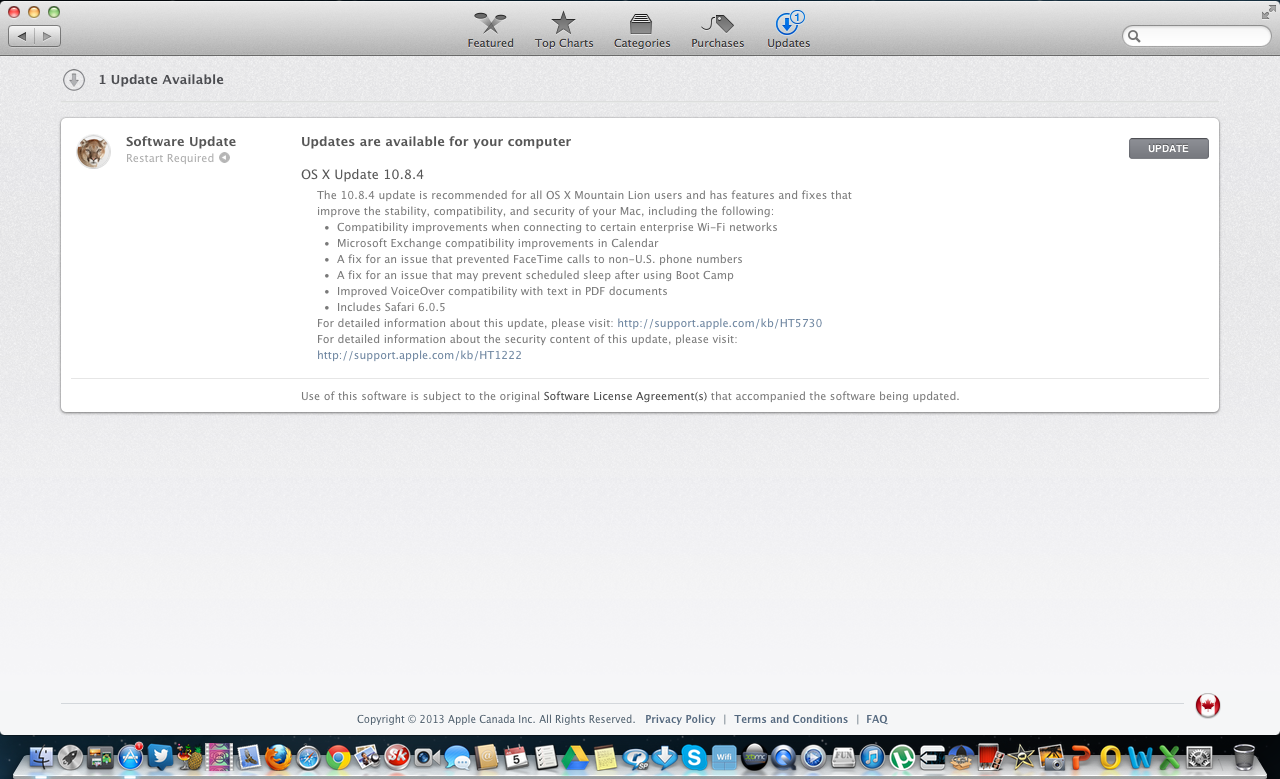Open FaceTime from the dock
1280x779 pixels.
[x=426, y=757]
